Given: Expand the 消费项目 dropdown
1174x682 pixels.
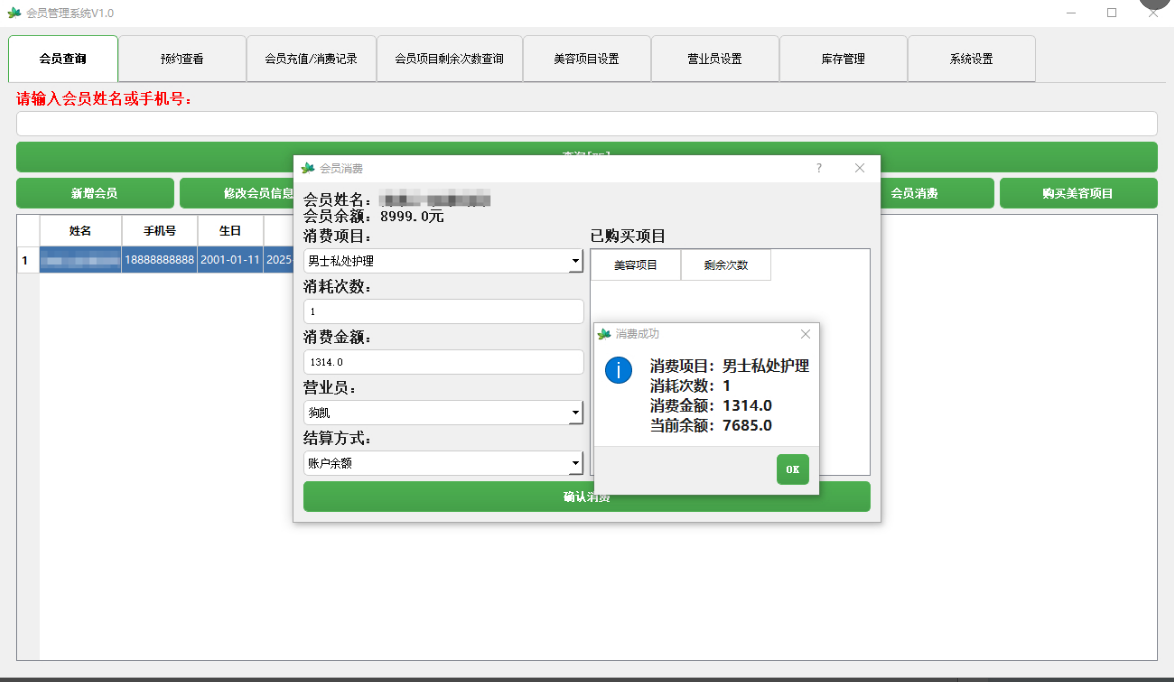Looking at the screenshot, I should pos(575,262).
